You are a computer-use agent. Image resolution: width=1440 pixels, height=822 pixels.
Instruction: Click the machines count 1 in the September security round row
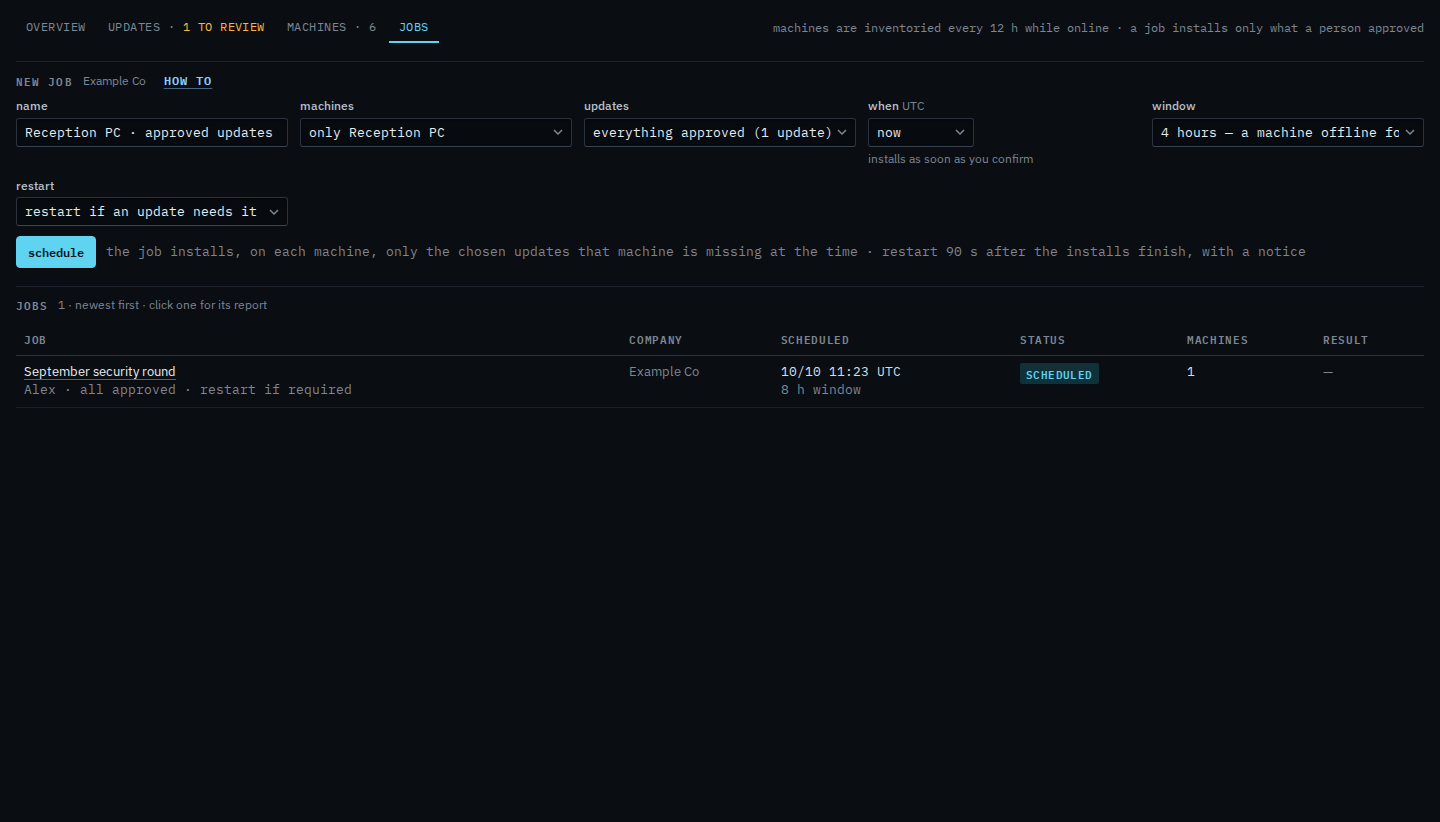tap(1191, 372)
